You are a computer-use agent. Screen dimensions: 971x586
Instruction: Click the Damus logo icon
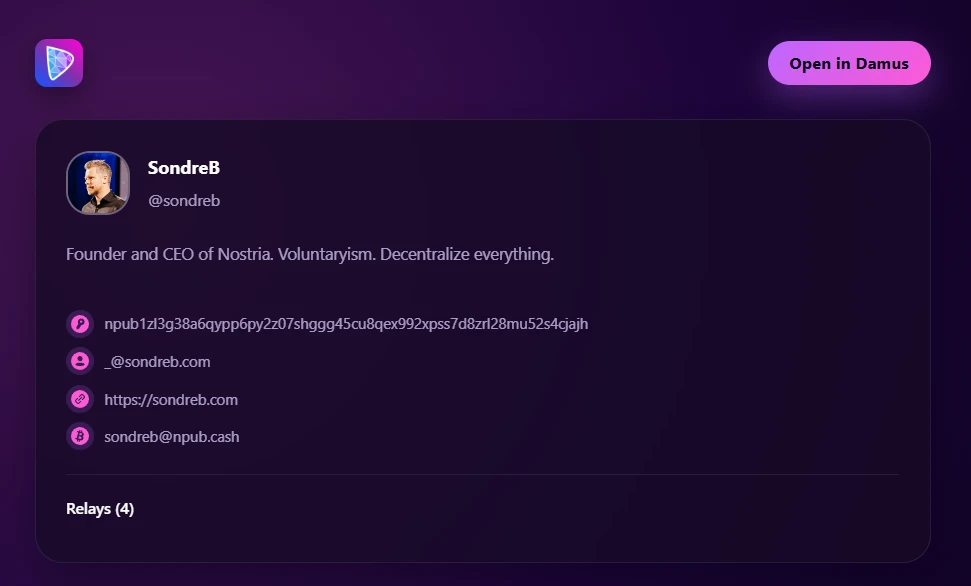(59, 63)
